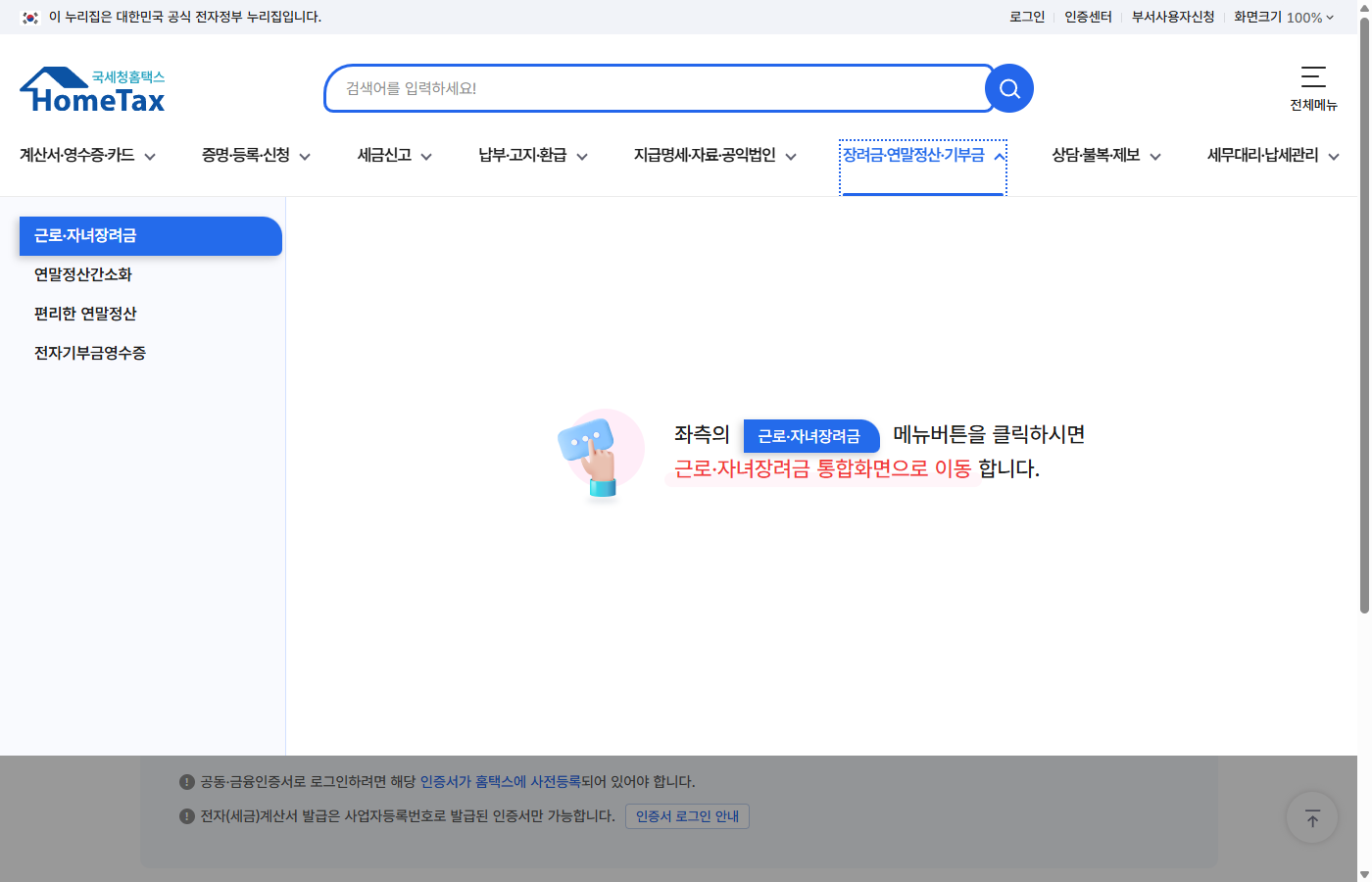
Task: Select 전자기부금영수증 in the sidebar
Action: (89, 353)
